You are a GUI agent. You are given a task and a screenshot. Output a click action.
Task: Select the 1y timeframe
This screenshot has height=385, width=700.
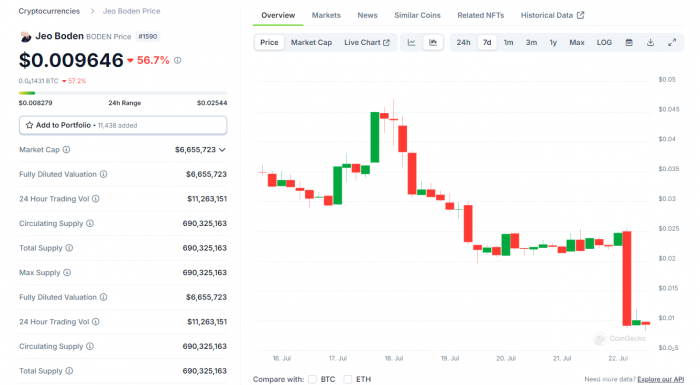[x=553, y=42]
